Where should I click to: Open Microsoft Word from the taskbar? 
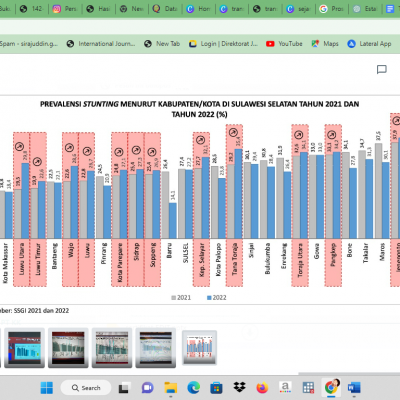pos(354,388)
